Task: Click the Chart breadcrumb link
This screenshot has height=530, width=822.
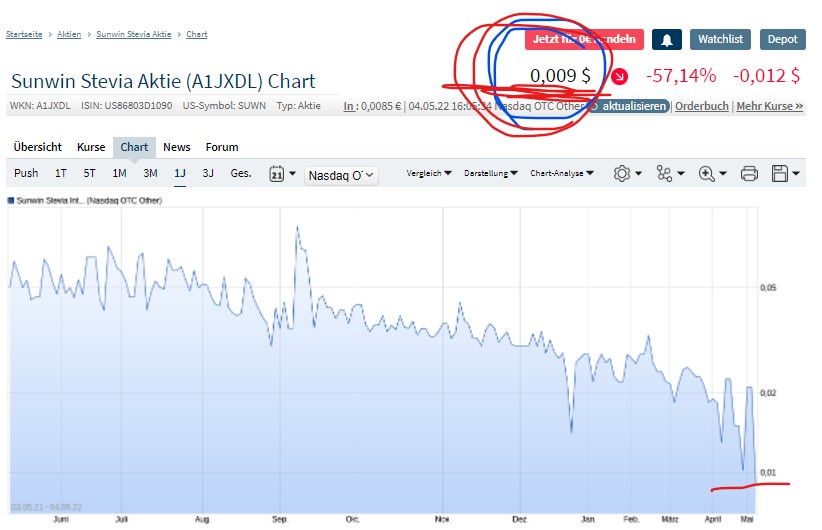Action: click(x=197, y=35)
